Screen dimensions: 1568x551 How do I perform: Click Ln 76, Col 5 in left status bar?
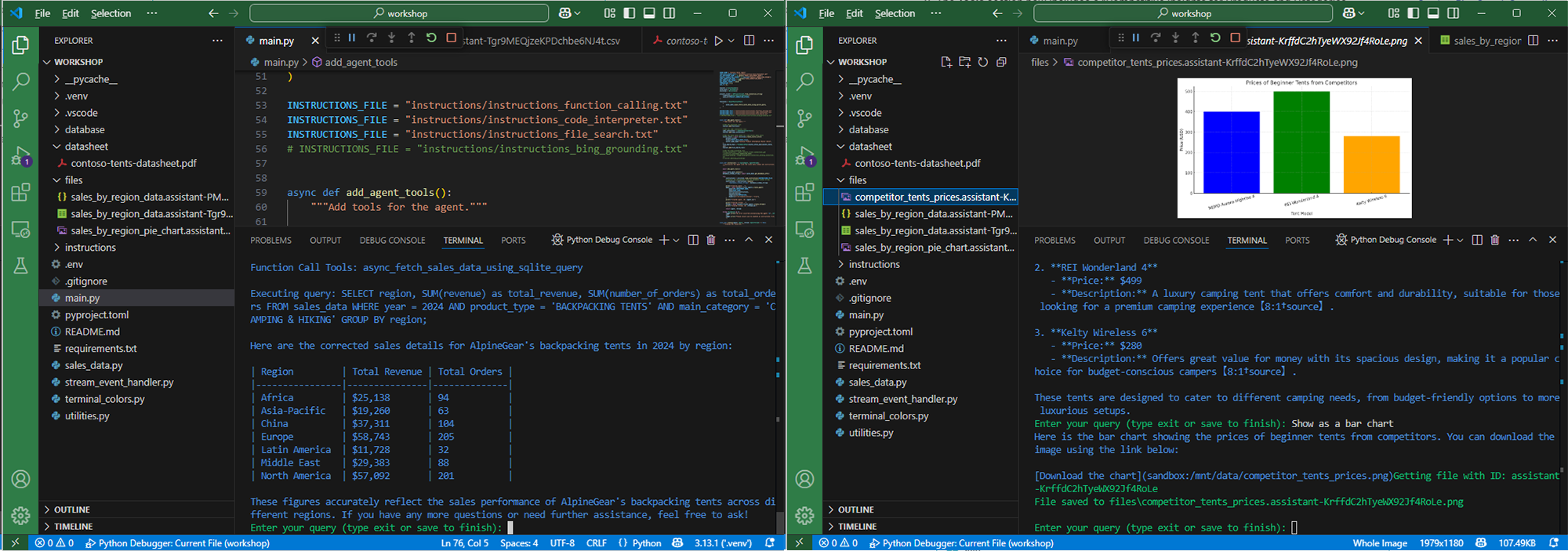[464, 543]
